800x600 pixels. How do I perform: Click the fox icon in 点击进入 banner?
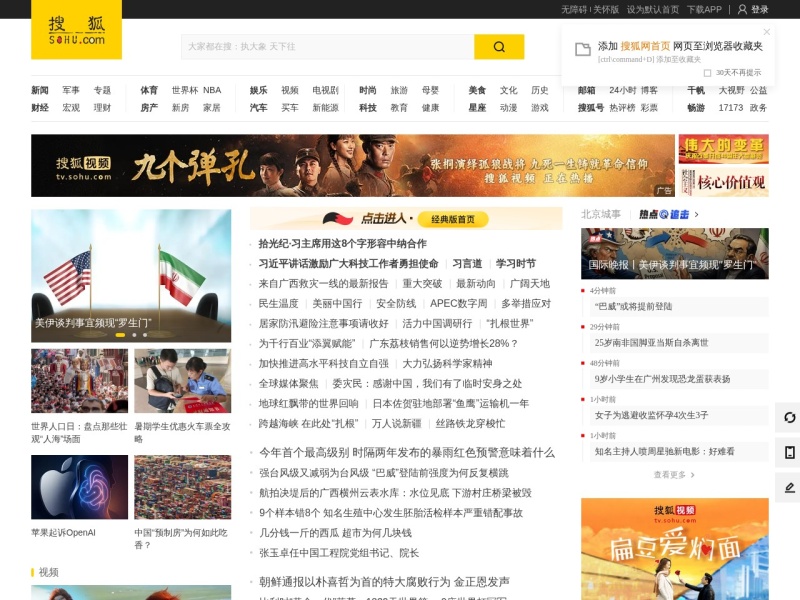pos(338,219)
